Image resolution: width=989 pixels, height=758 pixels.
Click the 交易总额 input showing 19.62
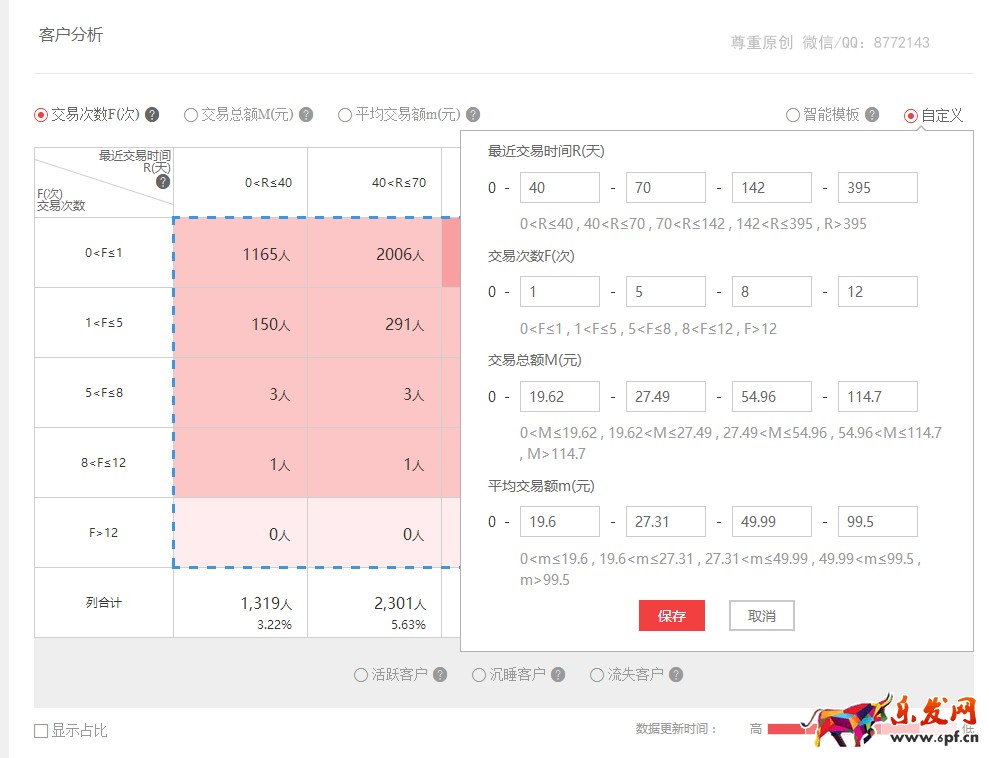pos(559,397)
